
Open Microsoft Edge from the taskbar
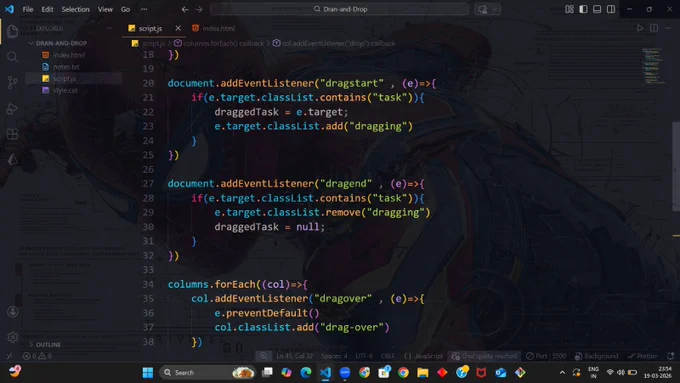(x=306, y=373)
